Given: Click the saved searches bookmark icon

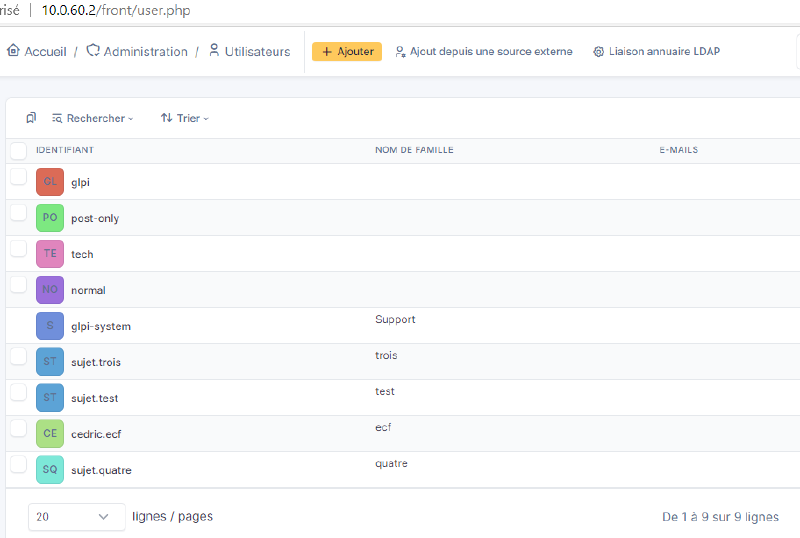Looking at the screenshot, I should point(31,118).
